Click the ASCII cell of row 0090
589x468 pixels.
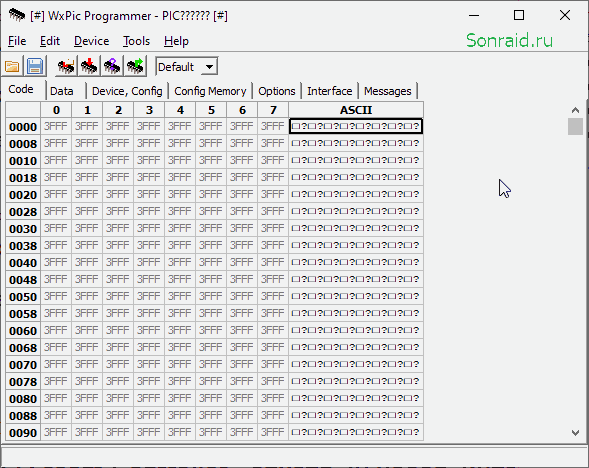click(x=356, y=432)
